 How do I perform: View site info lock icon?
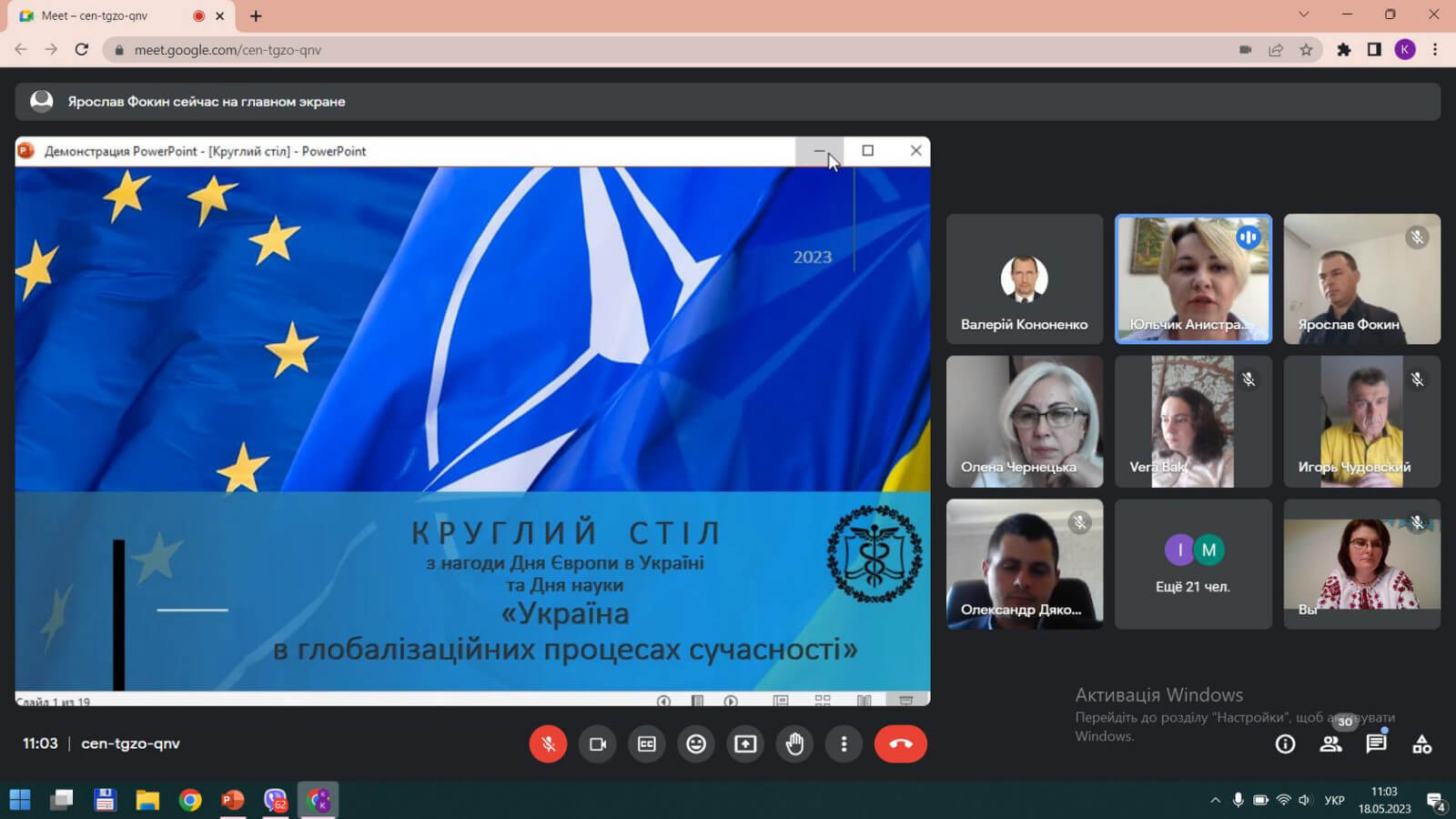click(x=118, y=50)
